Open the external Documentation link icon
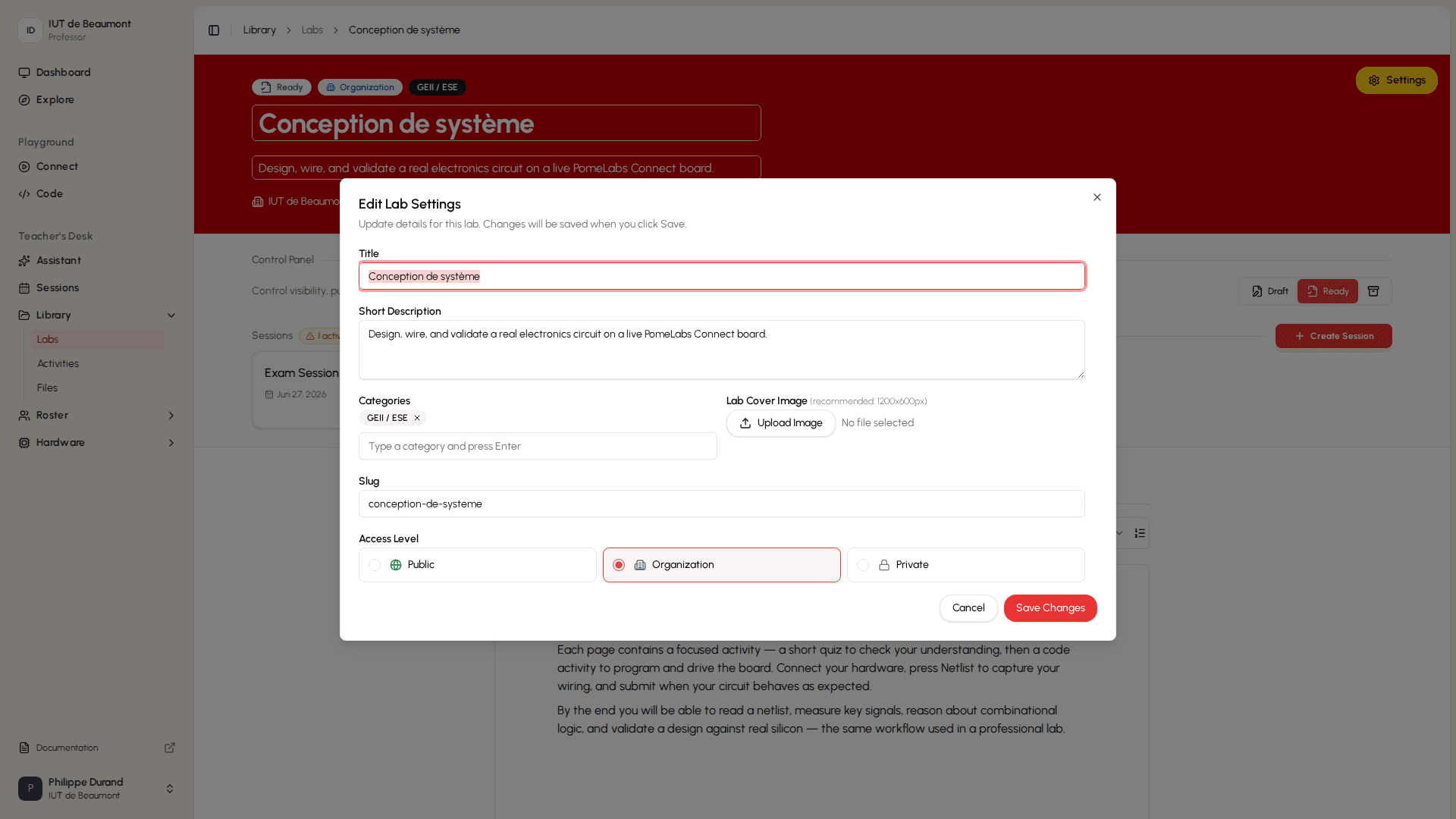The width and height of the screenshot is (1456, 819). click(x=170, y=748)
